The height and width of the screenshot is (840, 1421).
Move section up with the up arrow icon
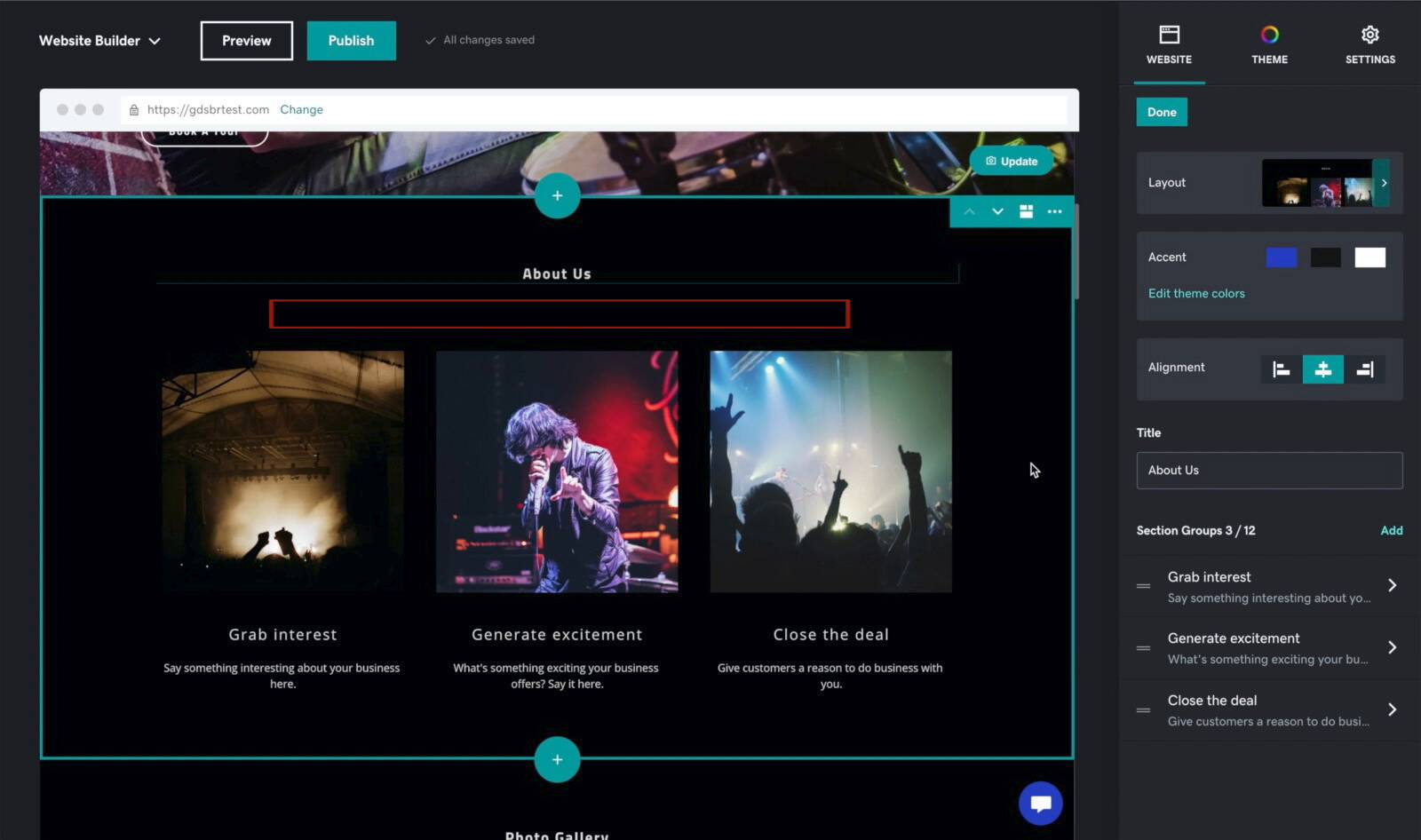969,212
